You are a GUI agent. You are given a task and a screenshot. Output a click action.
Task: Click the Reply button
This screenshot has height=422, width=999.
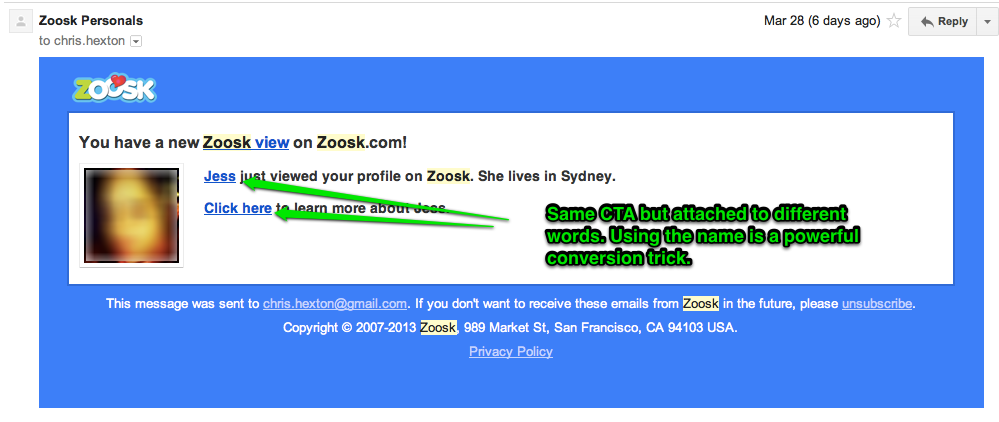pyautogui.click(x=943, y=21)
